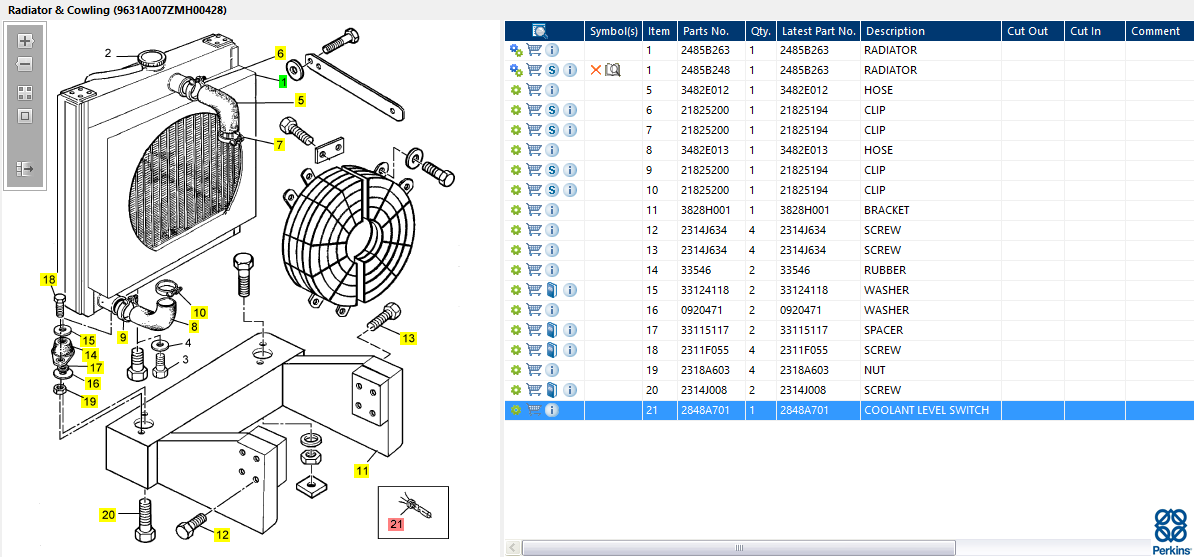Click the Qty. column header
The height and width of the screenshot is (557, 1194).
click(x=760, y=31)
